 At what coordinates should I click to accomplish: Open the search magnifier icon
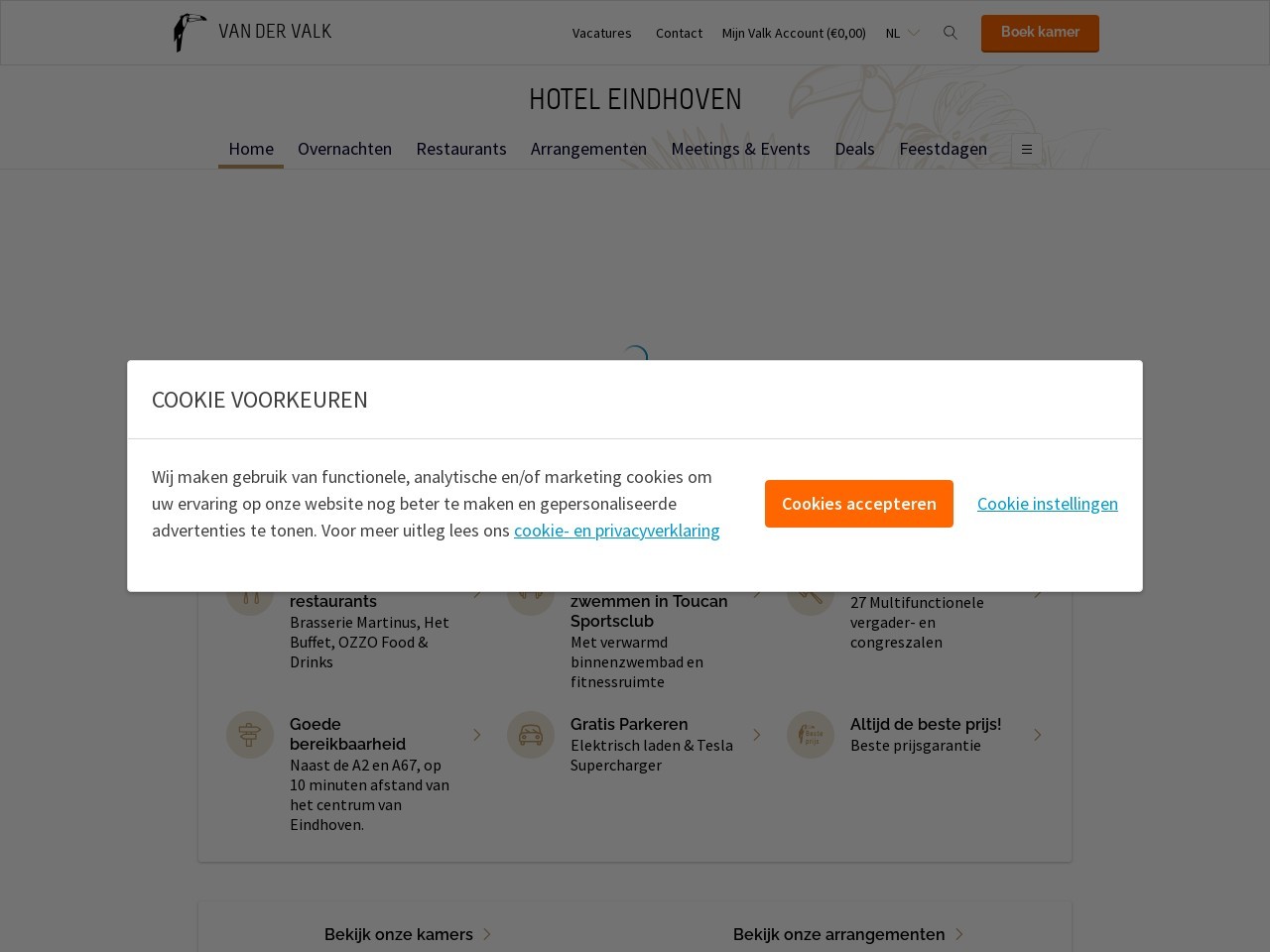tap(951, 33)
